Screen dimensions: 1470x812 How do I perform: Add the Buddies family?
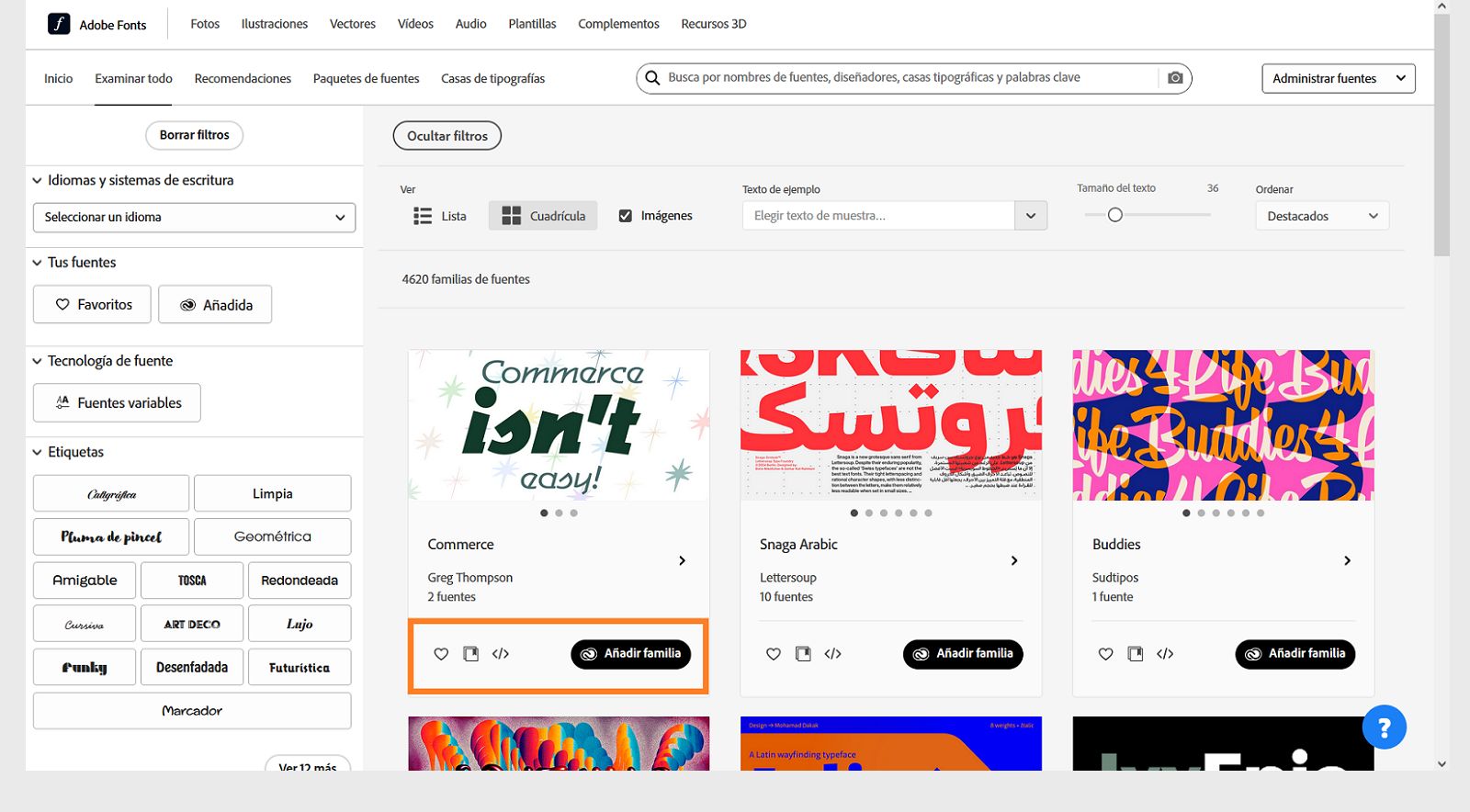[x=1295, y=654]
